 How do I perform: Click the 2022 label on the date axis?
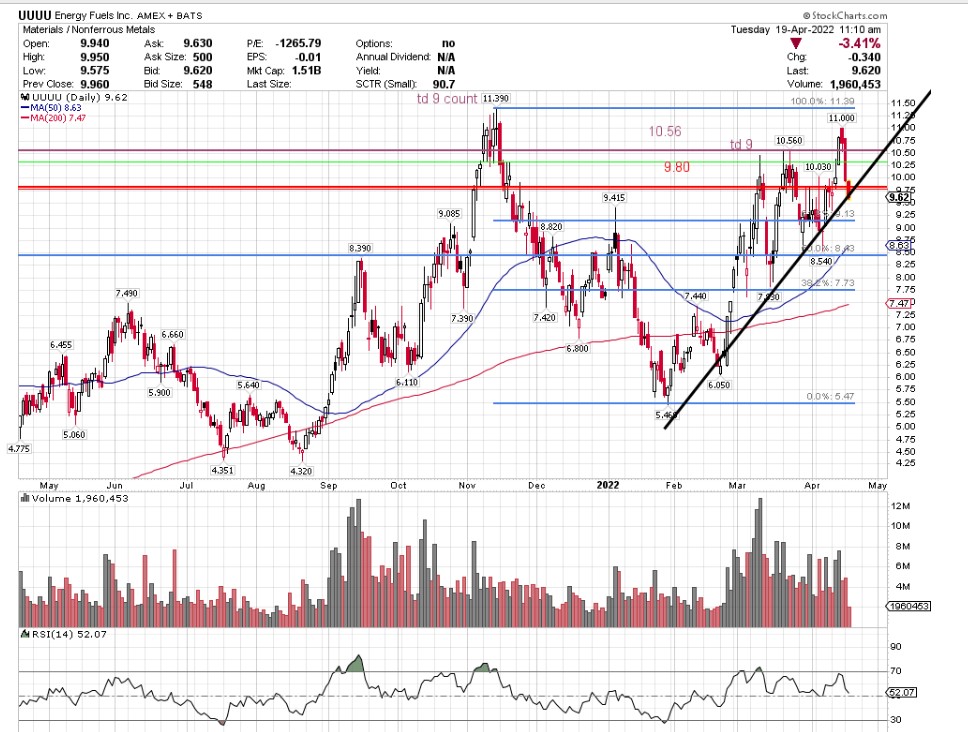pyautogui.click(x=607, y=485)
